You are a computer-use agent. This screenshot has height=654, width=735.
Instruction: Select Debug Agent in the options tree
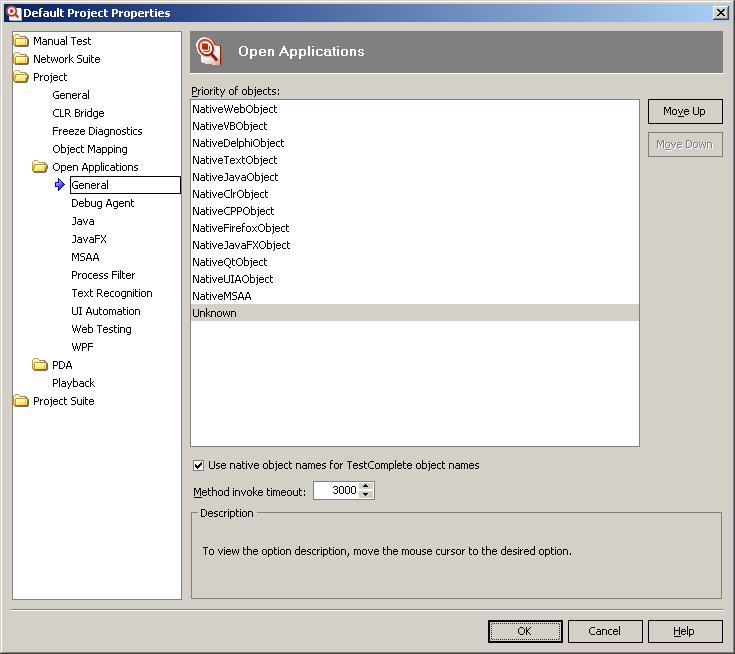(x=102, y=203)
